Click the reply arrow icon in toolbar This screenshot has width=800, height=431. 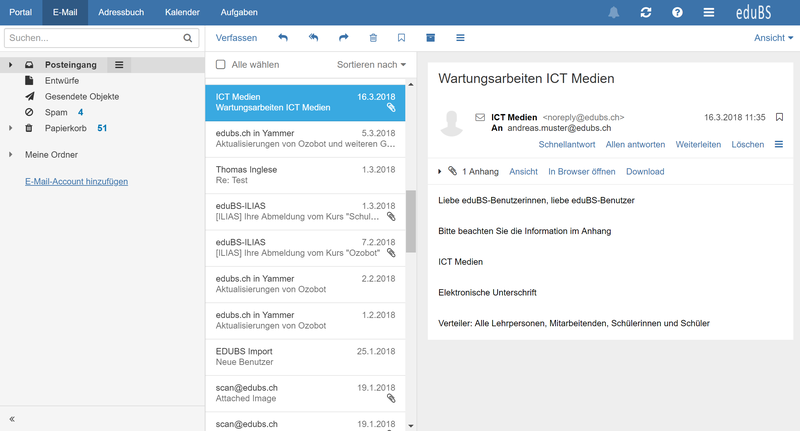tap(283, 38)
